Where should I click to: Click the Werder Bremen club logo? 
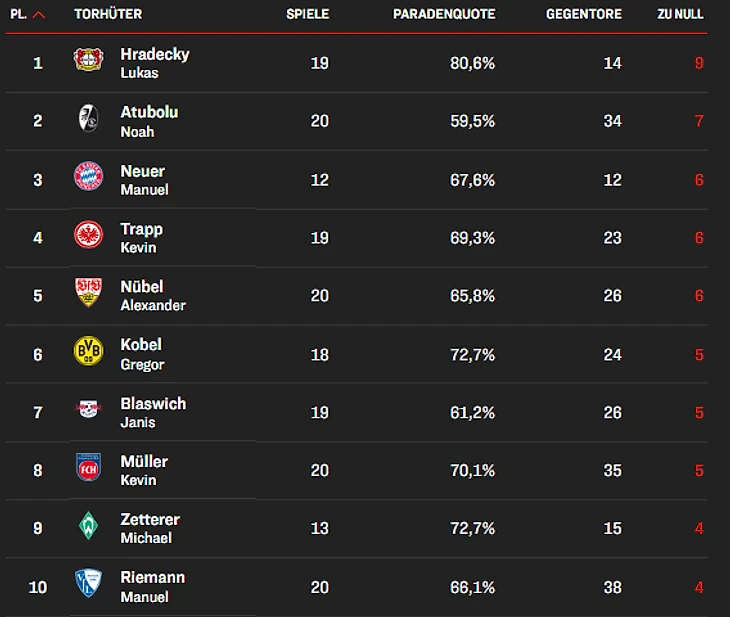click(x=88, y=525)
